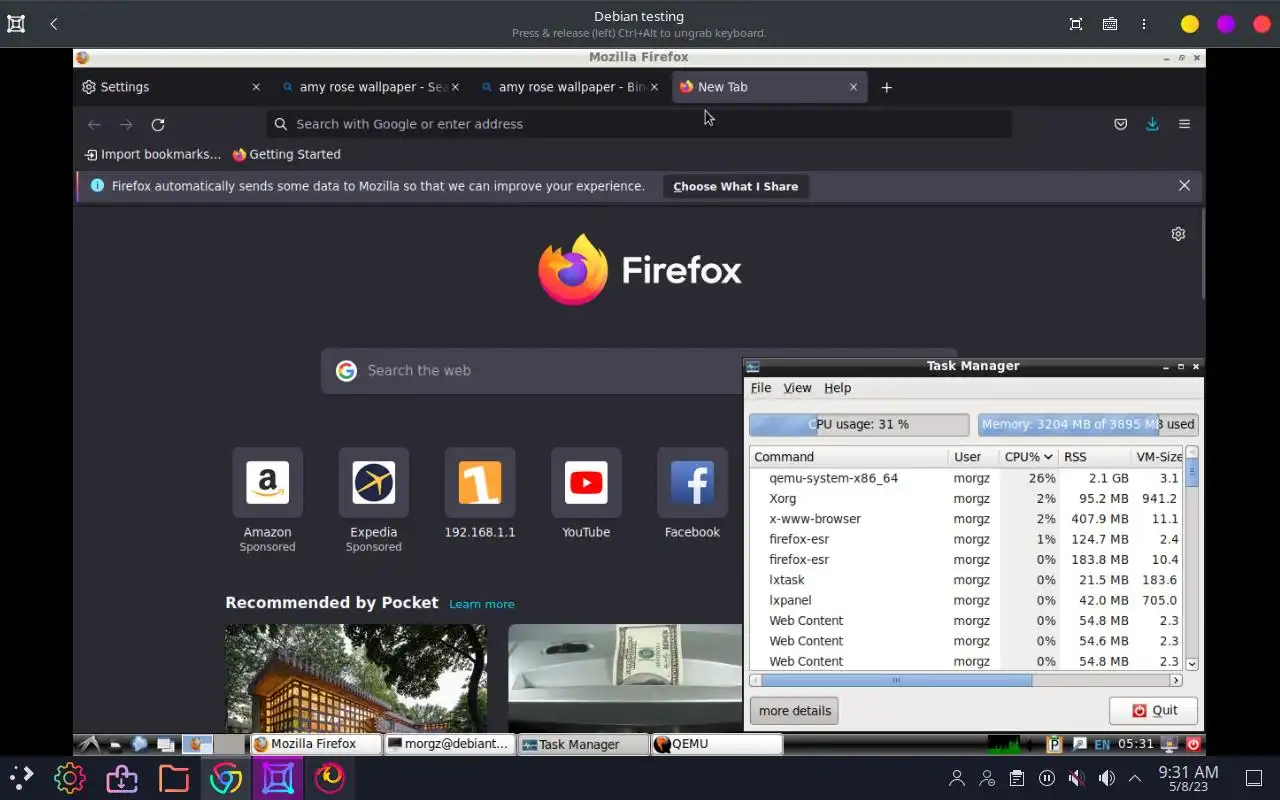Click the pause media icon in host tray

click(1047, 778)
